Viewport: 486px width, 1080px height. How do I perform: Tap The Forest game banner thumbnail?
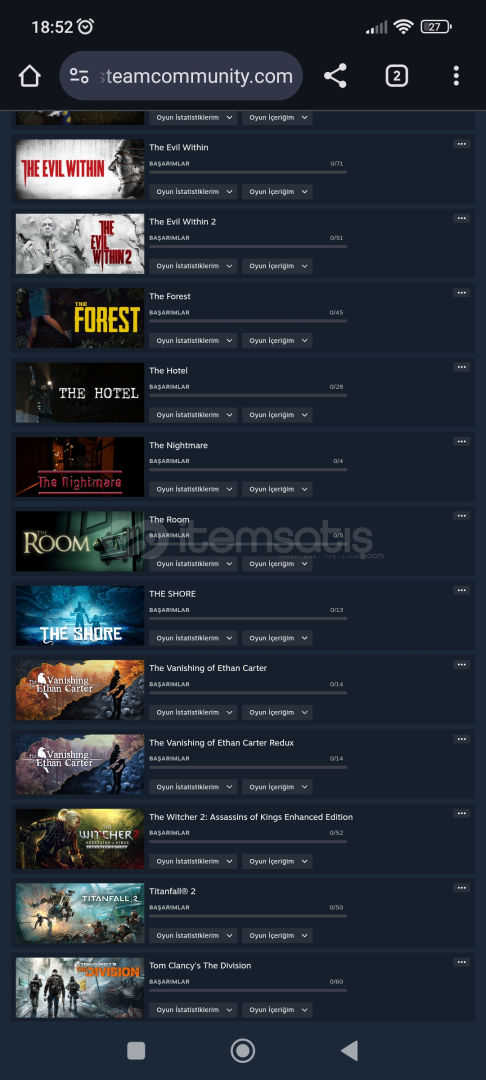click(x=80, y=318)
